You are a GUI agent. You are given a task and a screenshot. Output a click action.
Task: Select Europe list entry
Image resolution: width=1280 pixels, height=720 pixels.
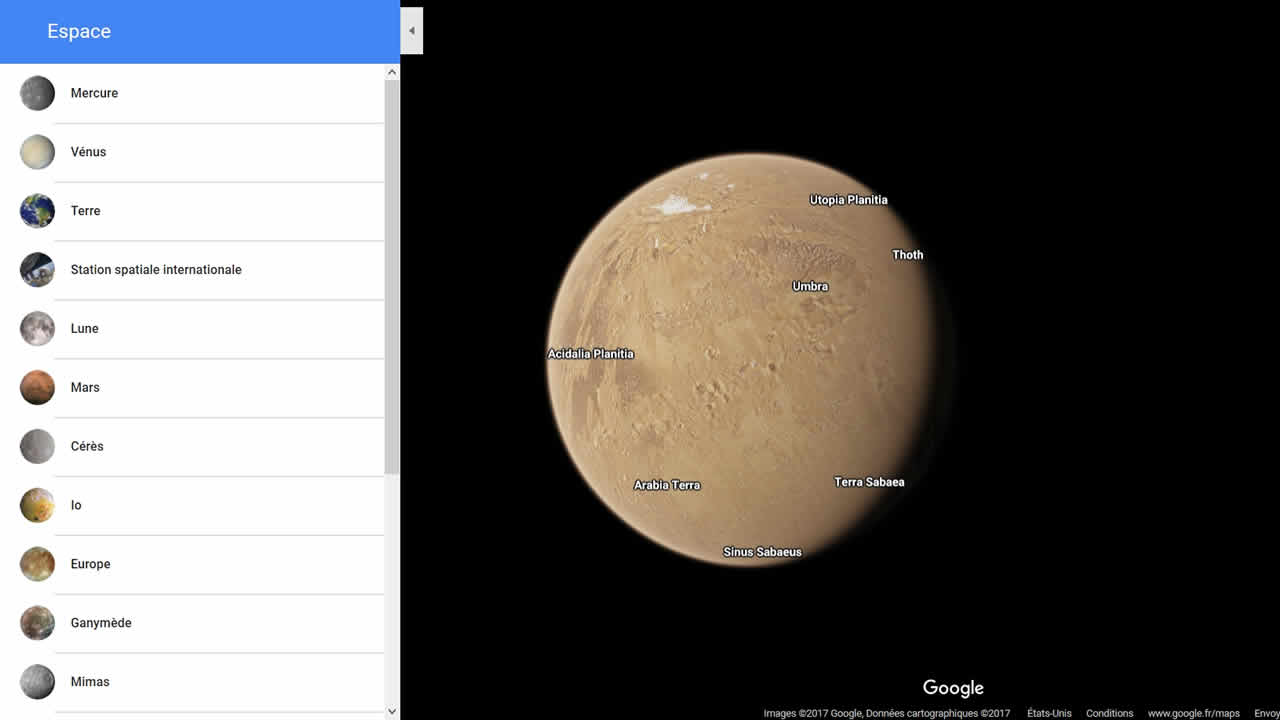192,564
